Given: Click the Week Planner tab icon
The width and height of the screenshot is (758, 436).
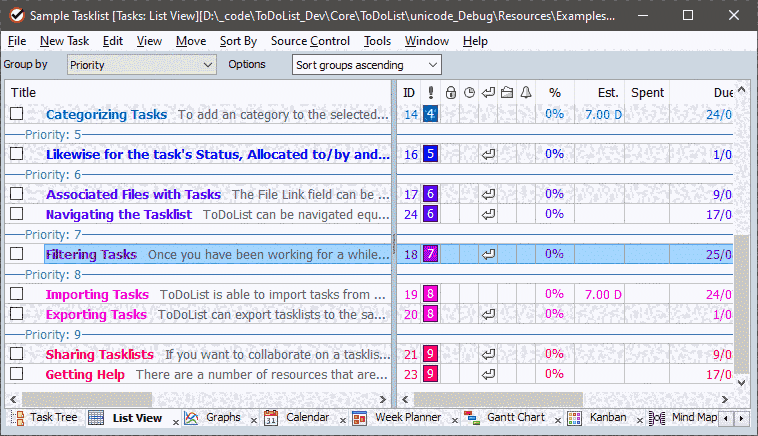Looking at the screenshot, I should [359, 418].
